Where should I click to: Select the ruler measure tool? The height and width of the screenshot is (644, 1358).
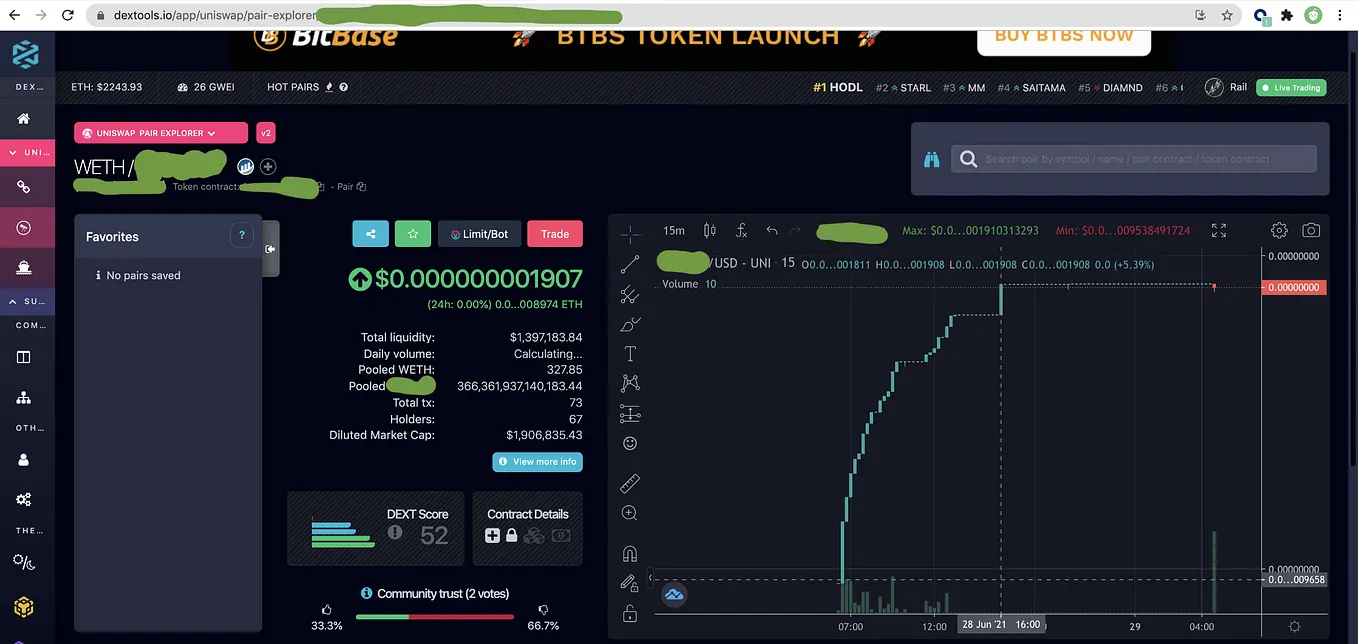630,484
